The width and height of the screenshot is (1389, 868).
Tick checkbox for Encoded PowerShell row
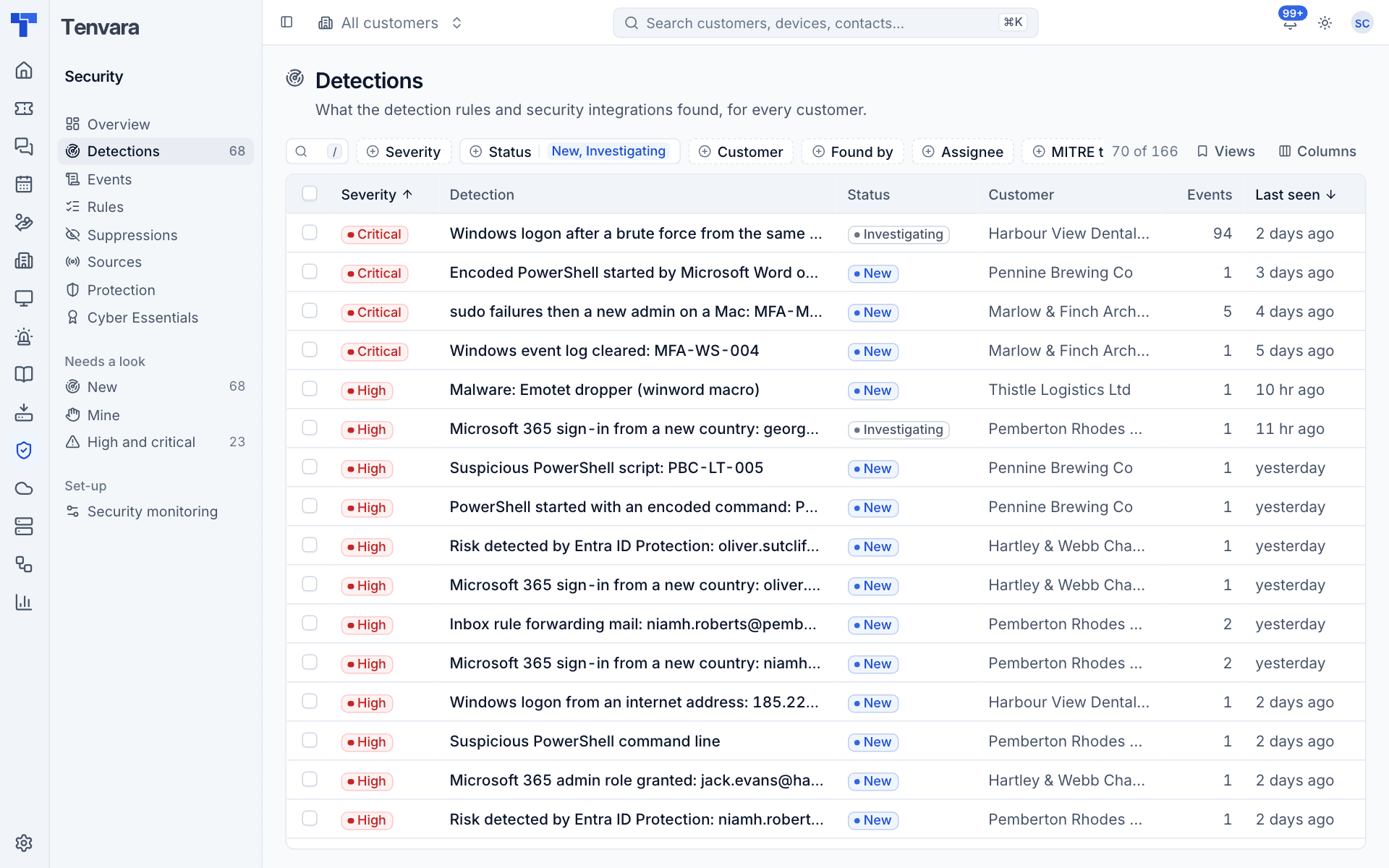pyautogui.click(x=310, y=271)
